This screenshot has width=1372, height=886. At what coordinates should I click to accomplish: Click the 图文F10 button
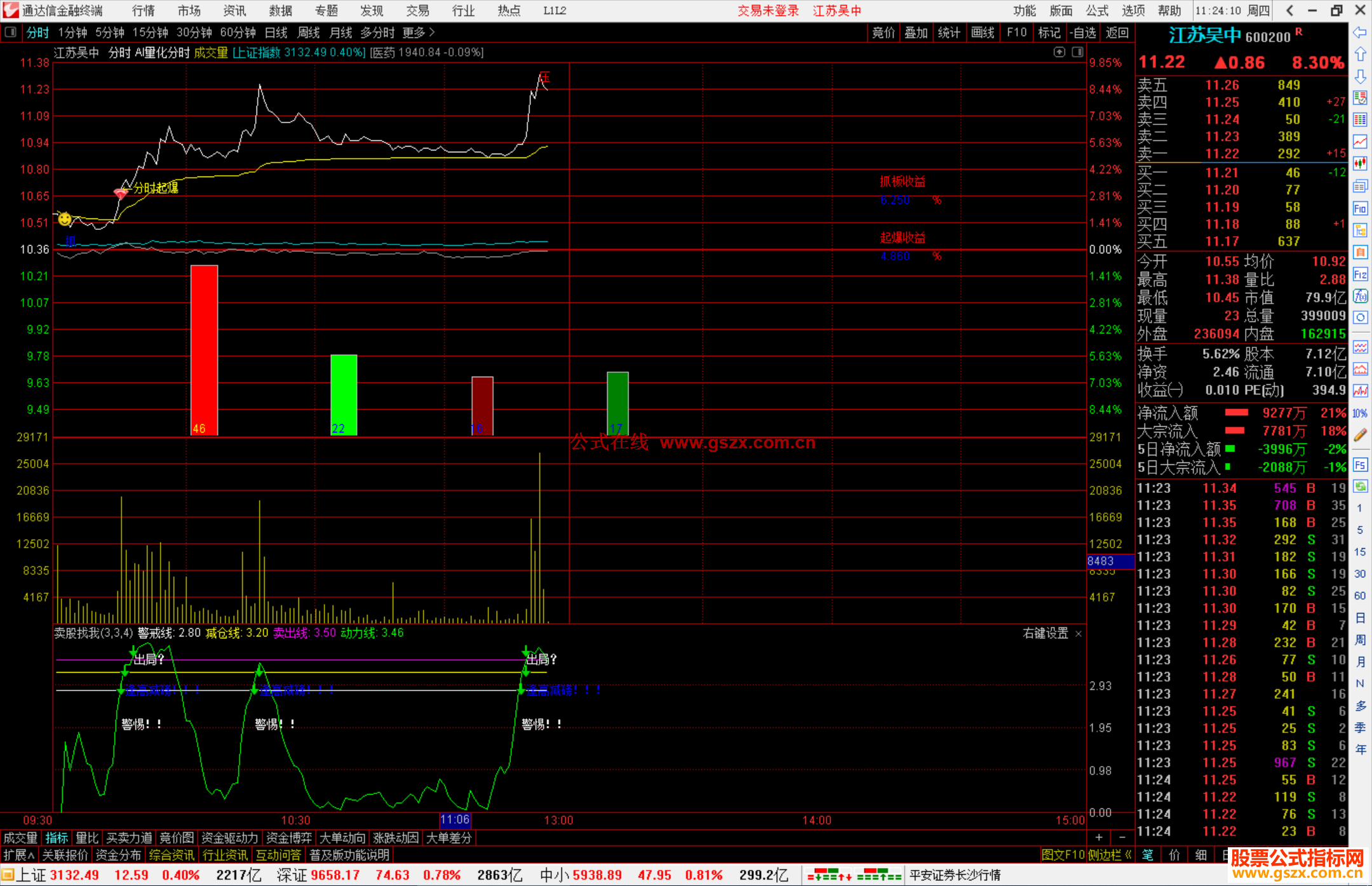coord(1063,855)
